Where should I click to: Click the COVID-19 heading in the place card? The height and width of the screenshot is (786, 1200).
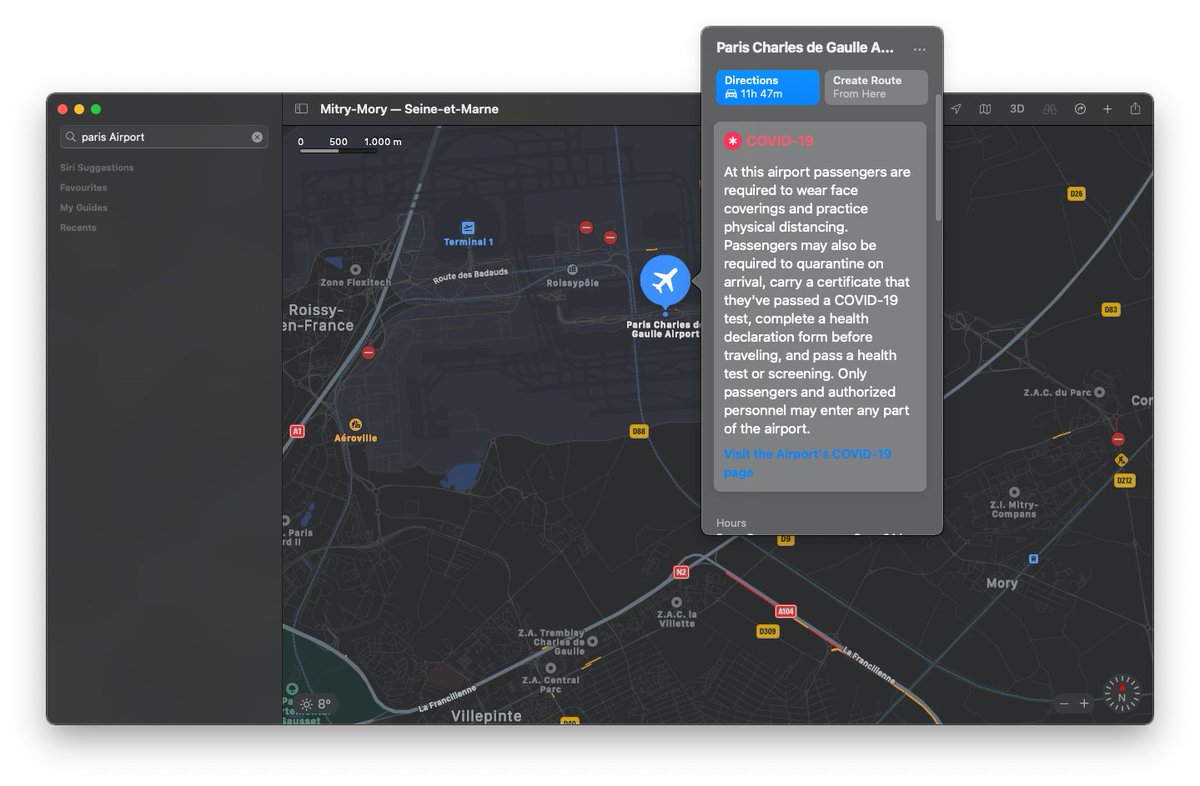780,141
